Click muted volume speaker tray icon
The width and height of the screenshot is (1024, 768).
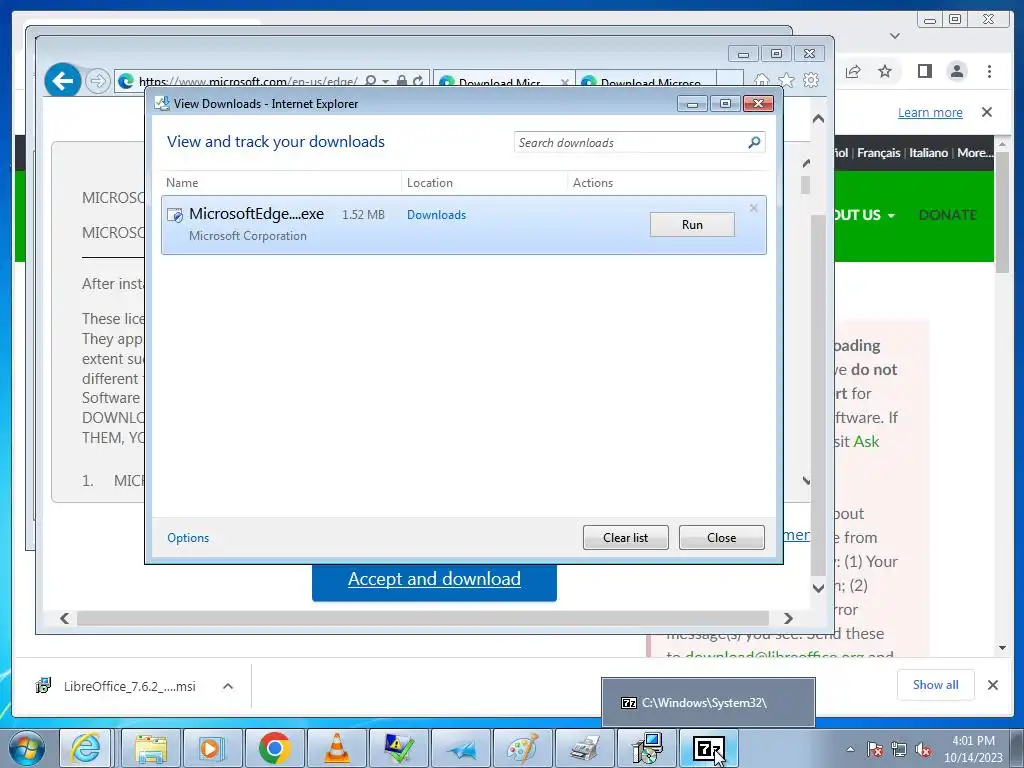[x=923, y=749]
